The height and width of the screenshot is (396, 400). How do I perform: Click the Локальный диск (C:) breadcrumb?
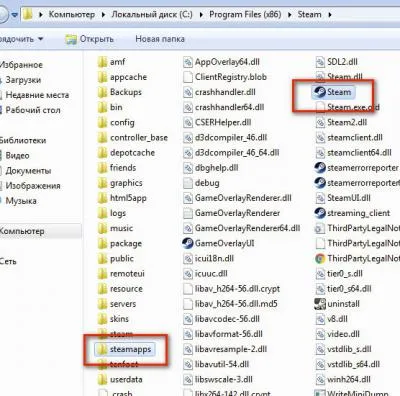(x=152, y=15)
